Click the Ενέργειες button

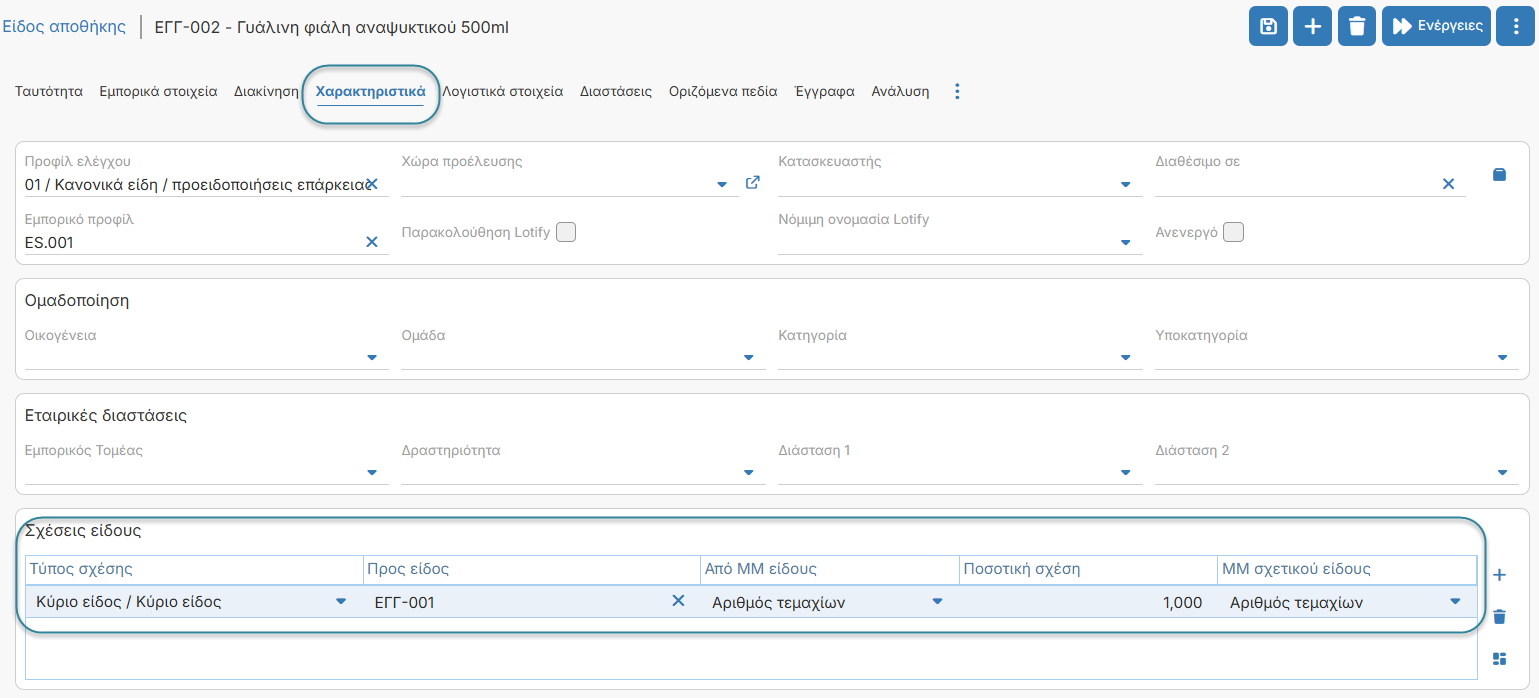click(x=1436, y=26)
